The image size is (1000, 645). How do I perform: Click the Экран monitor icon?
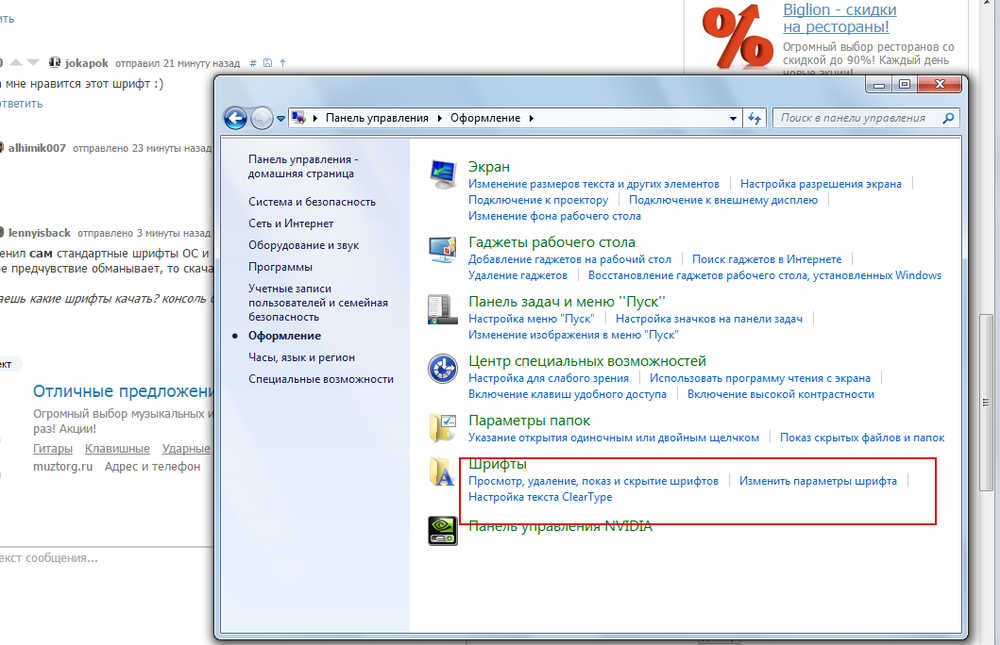[443, 174]
